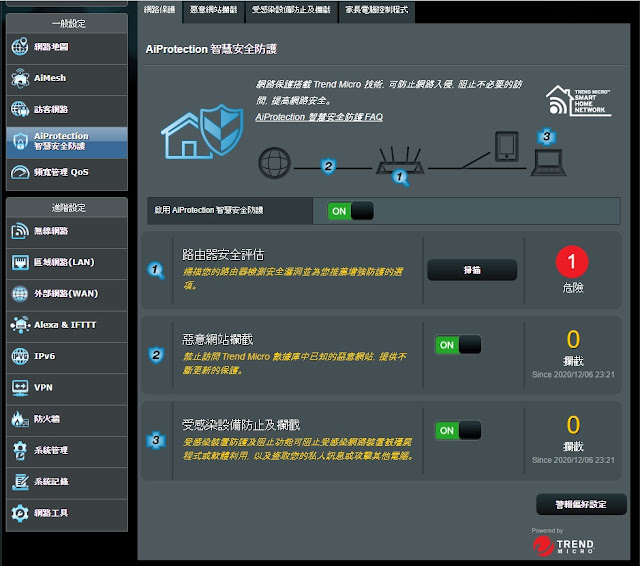
Task: Click magnifier badge 1 beside 路由器安全評估
Action: (x=156, y=270)
